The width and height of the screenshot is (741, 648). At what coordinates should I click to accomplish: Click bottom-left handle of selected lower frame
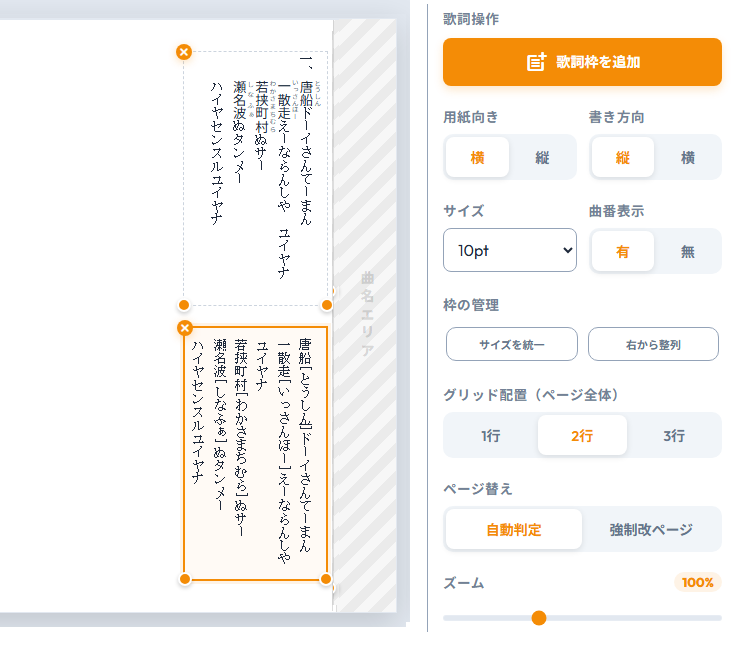click(185, 579)
